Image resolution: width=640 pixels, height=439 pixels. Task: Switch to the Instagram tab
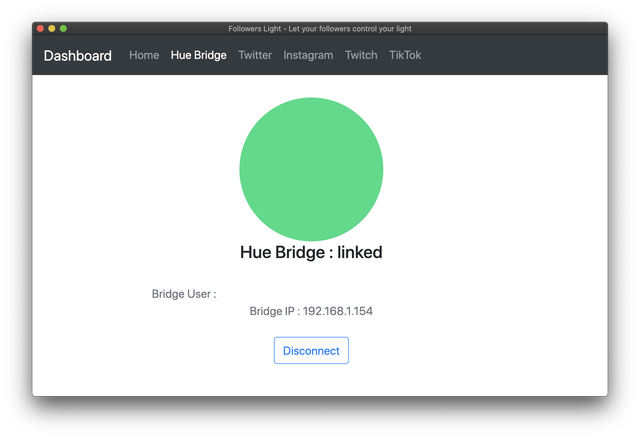click(308, 55)
